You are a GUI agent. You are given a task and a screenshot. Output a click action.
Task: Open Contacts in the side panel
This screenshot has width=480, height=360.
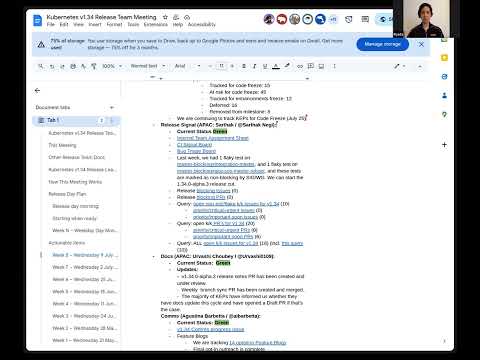[444, 96]
